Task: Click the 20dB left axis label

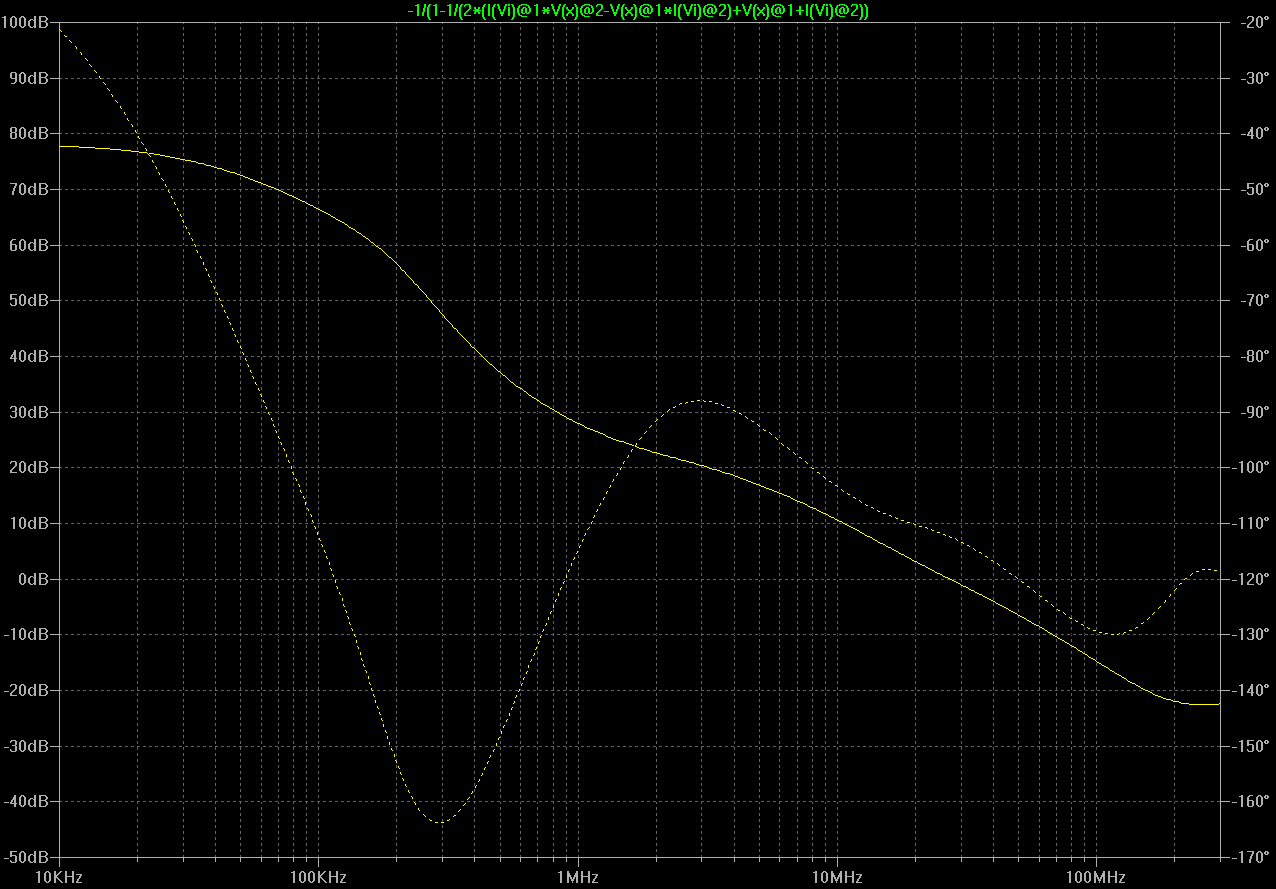Action: click(x=30, y=467)
